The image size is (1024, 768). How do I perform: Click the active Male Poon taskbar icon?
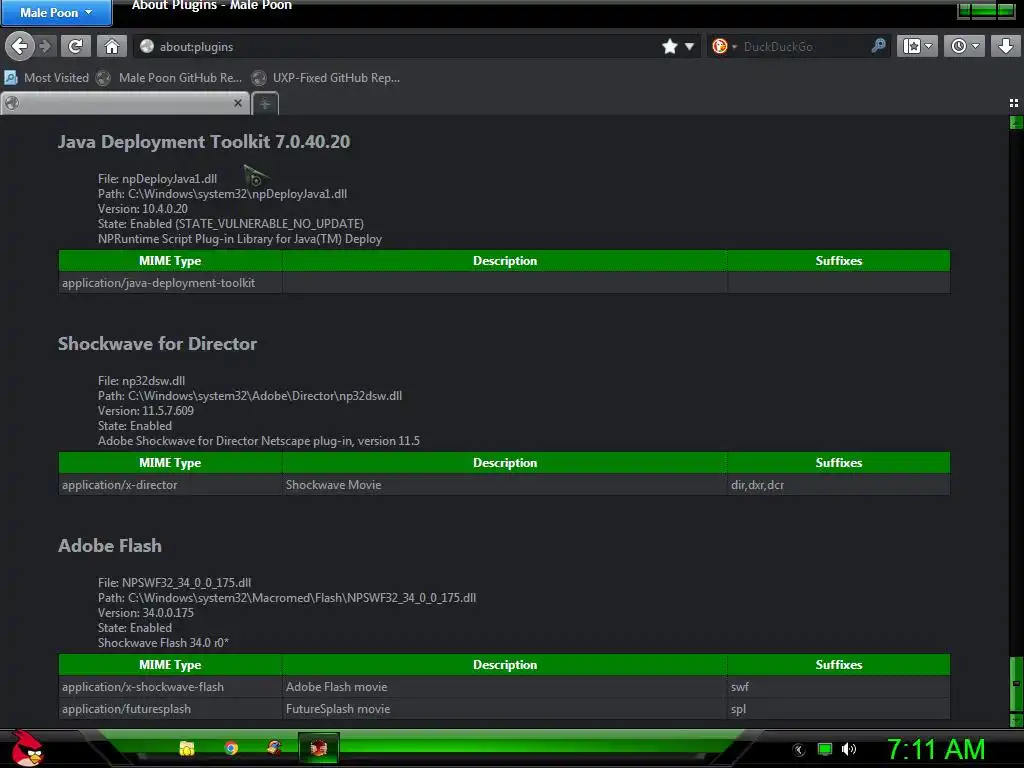(x=319, y=748)
